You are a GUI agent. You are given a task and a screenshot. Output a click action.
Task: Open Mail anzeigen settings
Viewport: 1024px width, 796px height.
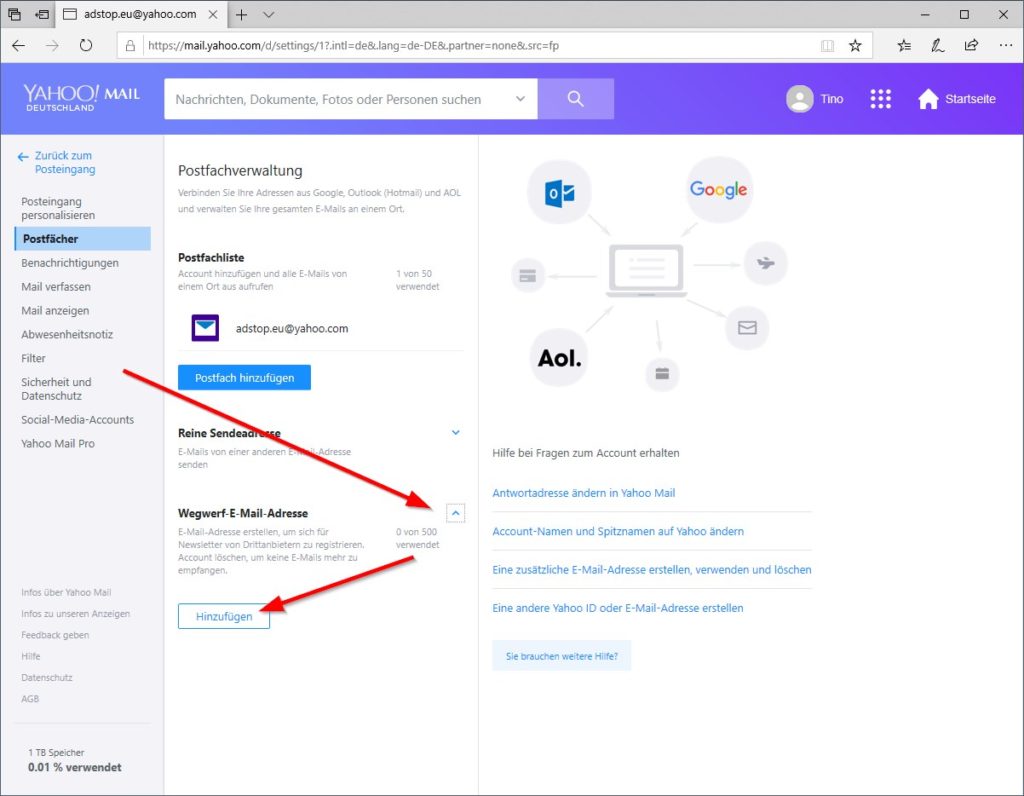(x=56, y=311)
